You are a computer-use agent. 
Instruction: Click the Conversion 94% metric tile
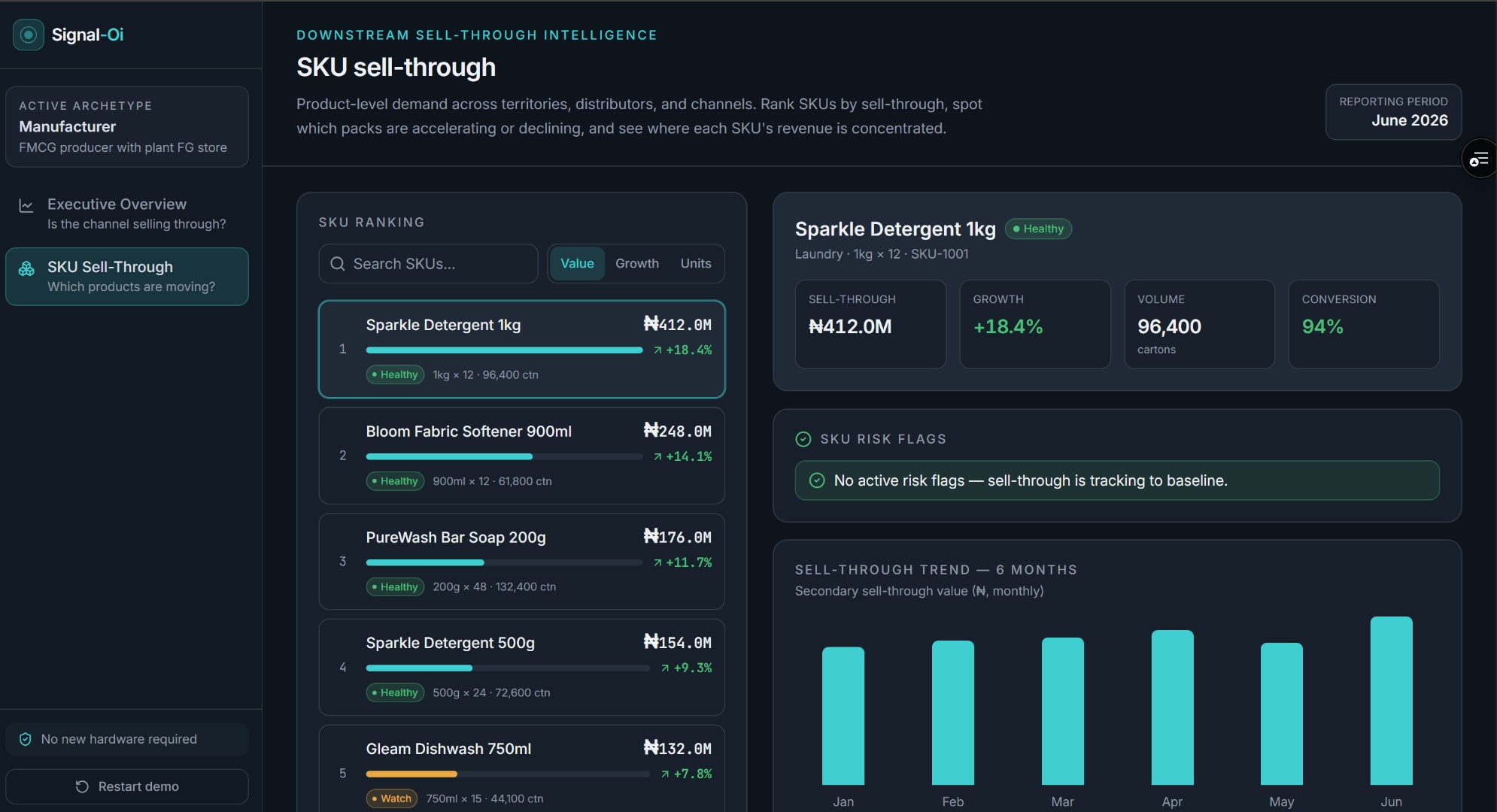(1364, 324)
